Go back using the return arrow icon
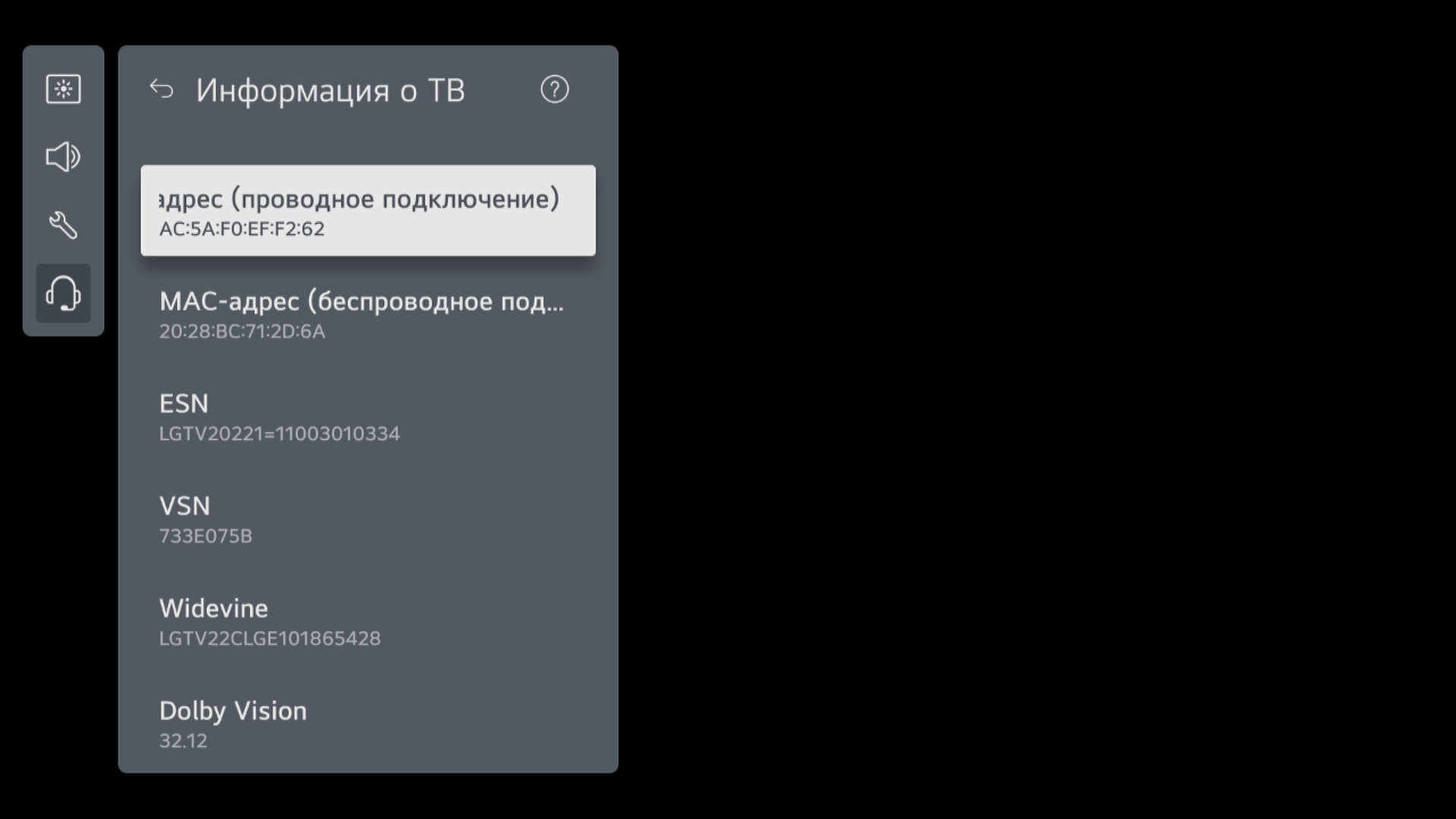 pos(162,89)
